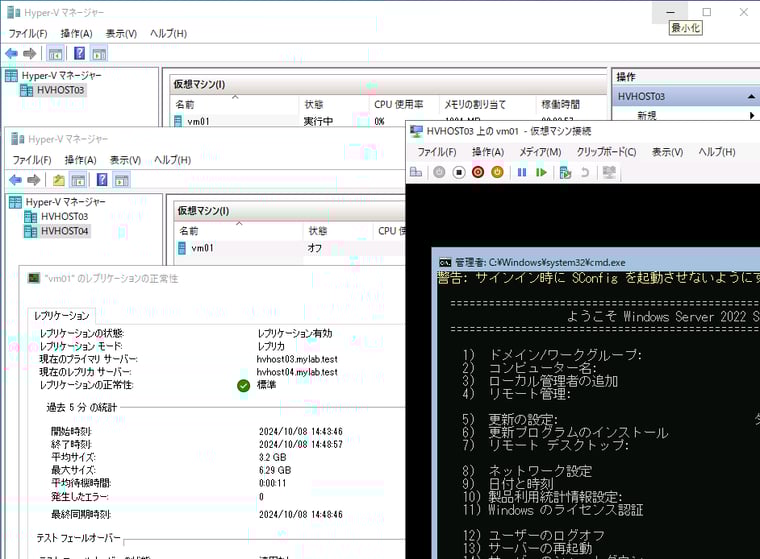This screenshot has height=559, width=760.
Task: Click the green 標準 replication health check icon
Action: (243, 385)
